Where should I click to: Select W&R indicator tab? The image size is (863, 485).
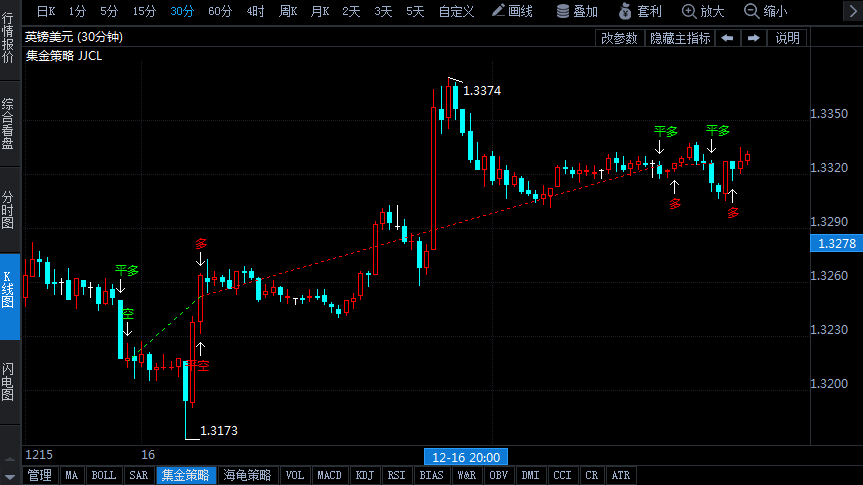pyautogui.click(x=467, y=475)
